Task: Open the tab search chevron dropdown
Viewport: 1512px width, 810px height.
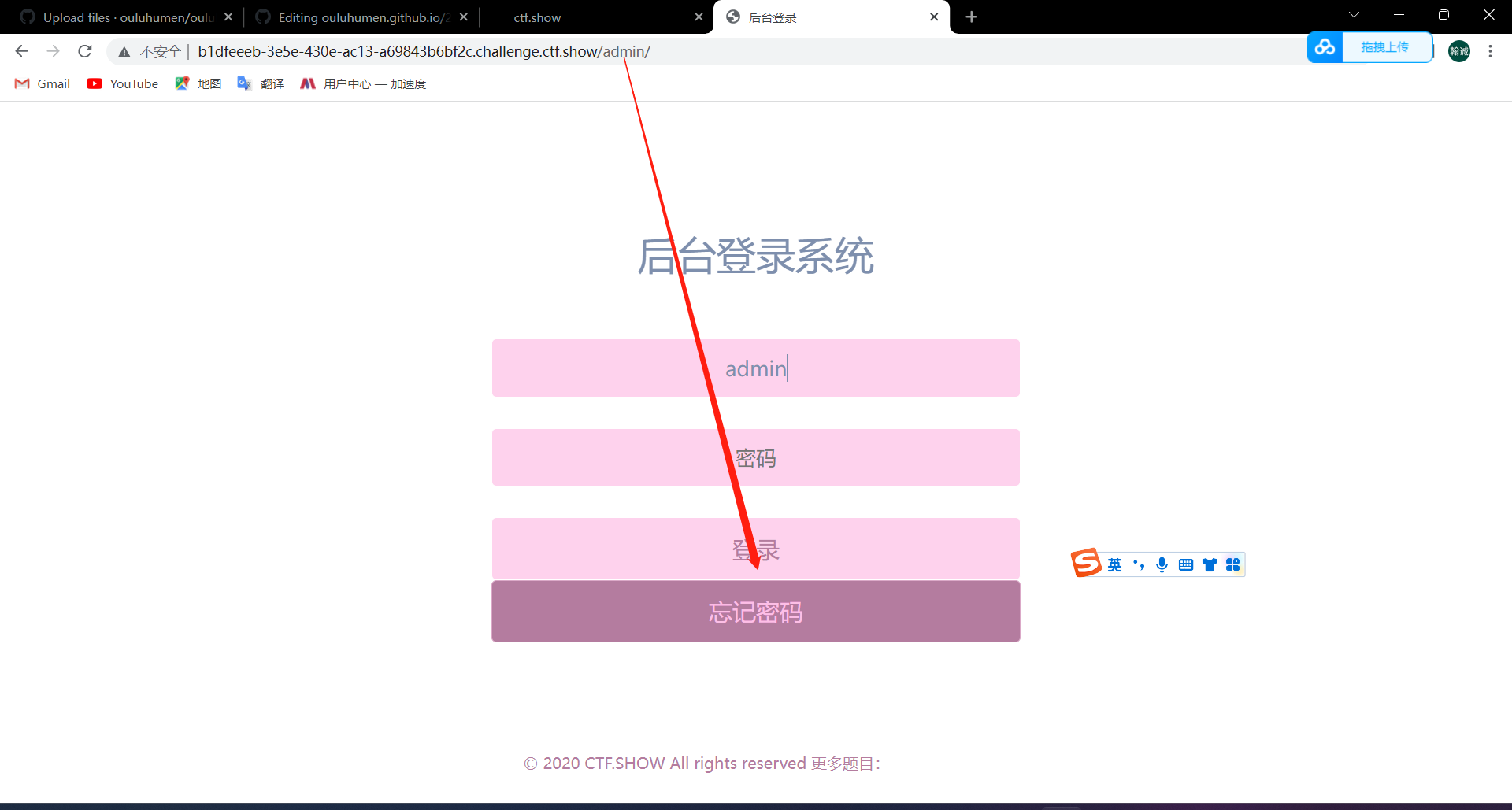Action: click(x=1354, y=14)
